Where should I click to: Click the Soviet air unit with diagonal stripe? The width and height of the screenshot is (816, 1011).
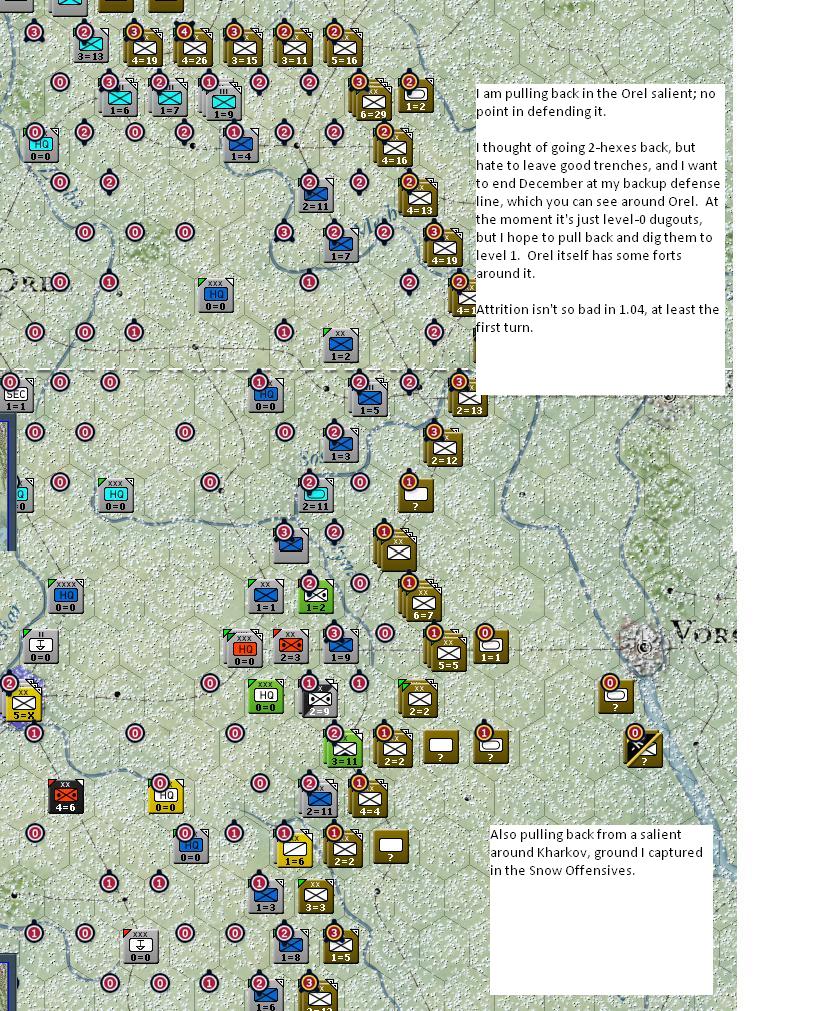tap(643, 748)
